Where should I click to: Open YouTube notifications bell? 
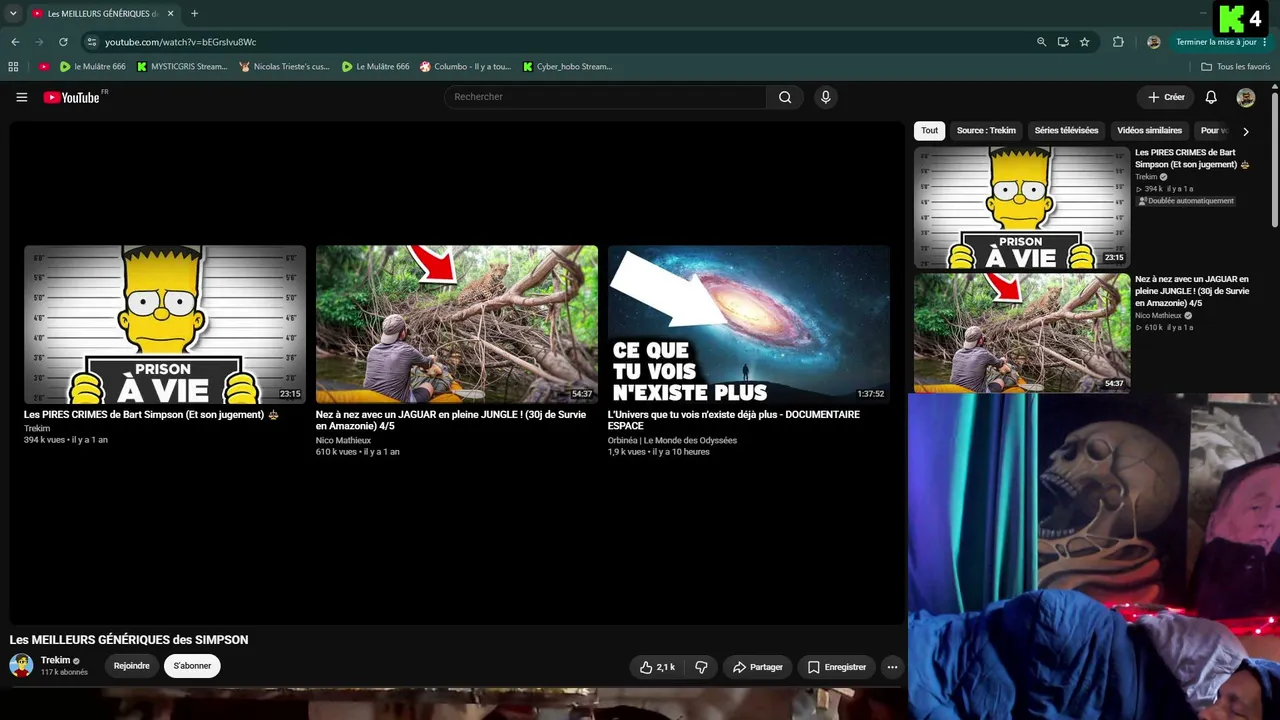(x=1211, y=97)
